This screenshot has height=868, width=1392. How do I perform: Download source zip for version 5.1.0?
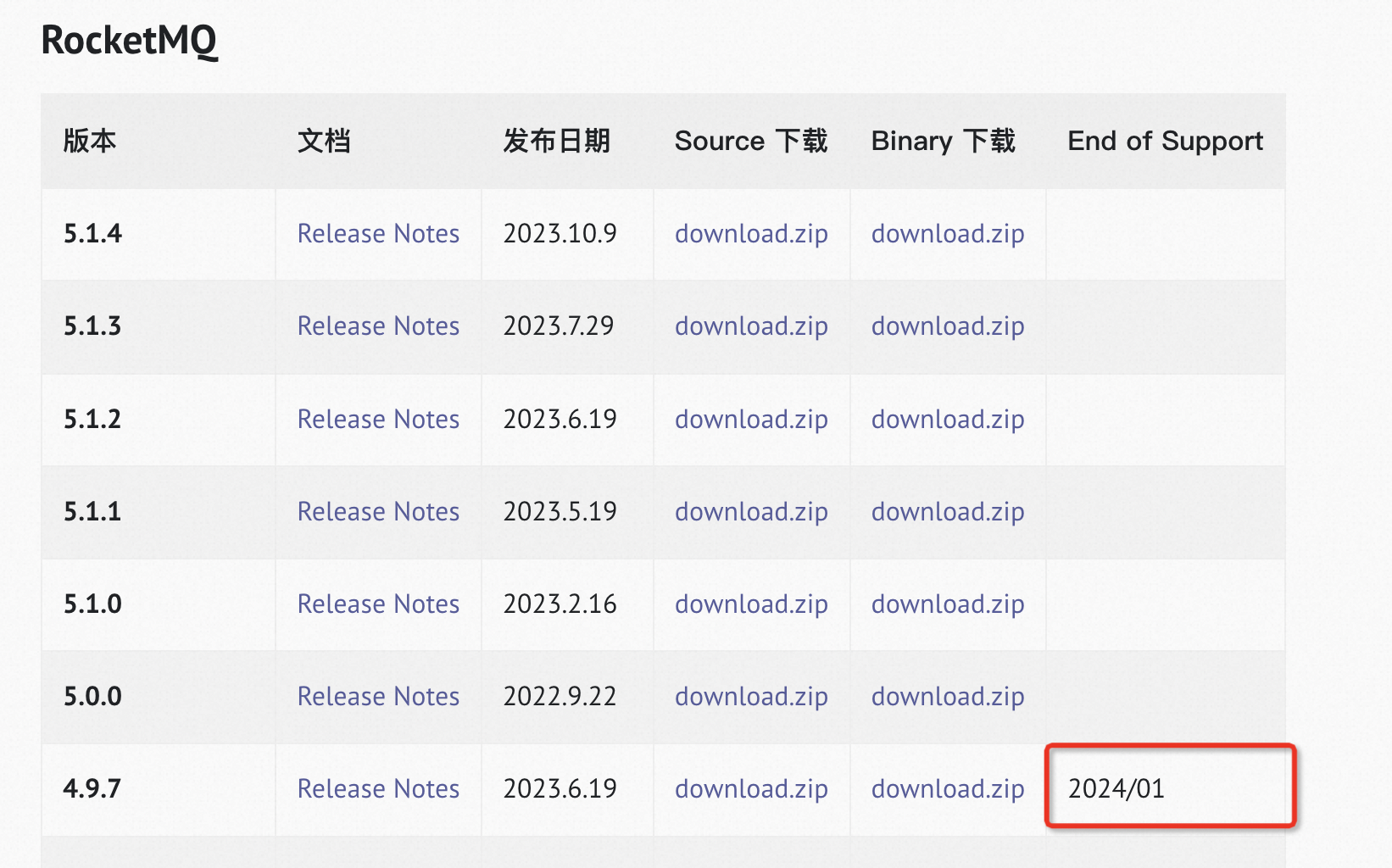click(751, 604)
